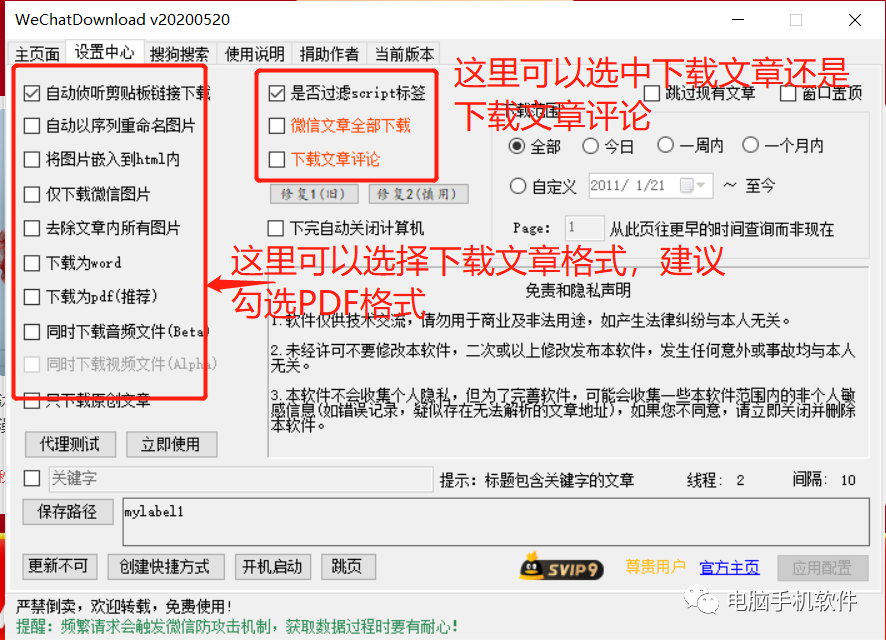The image size is (886, 640).
Task: Click the Page number input field
Action: (584, 228)
